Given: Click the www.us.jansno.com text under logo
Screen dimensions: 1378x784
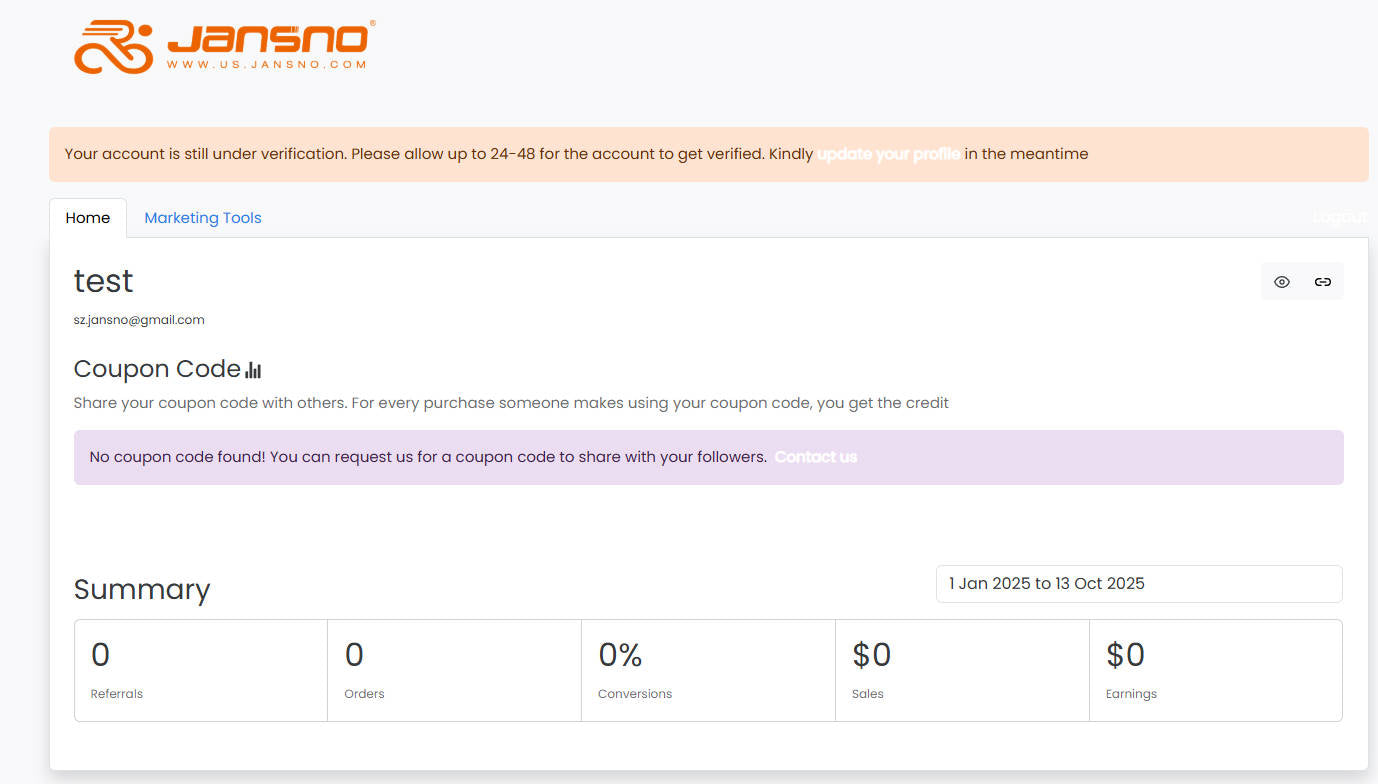Looking at the screenshot, I should coord(266,65).
